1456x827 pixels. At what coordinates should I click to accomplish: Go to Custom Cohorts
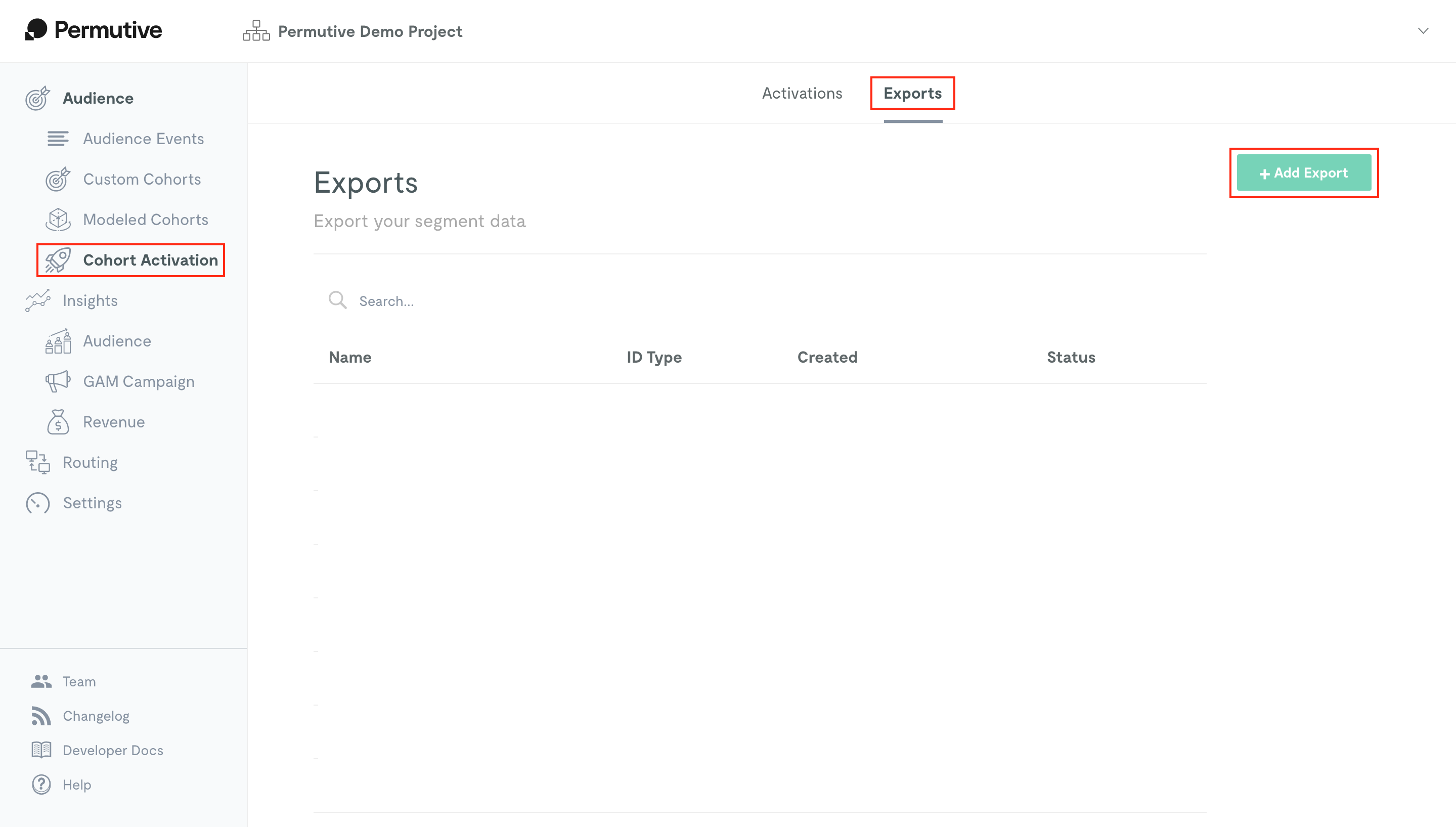click(x=142, y=179)
